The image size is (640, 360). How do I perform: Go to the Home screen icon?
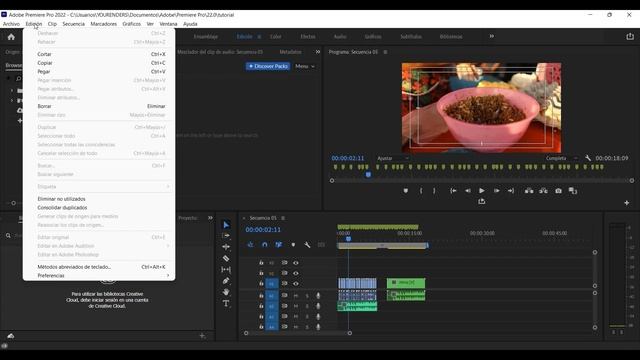11,37
